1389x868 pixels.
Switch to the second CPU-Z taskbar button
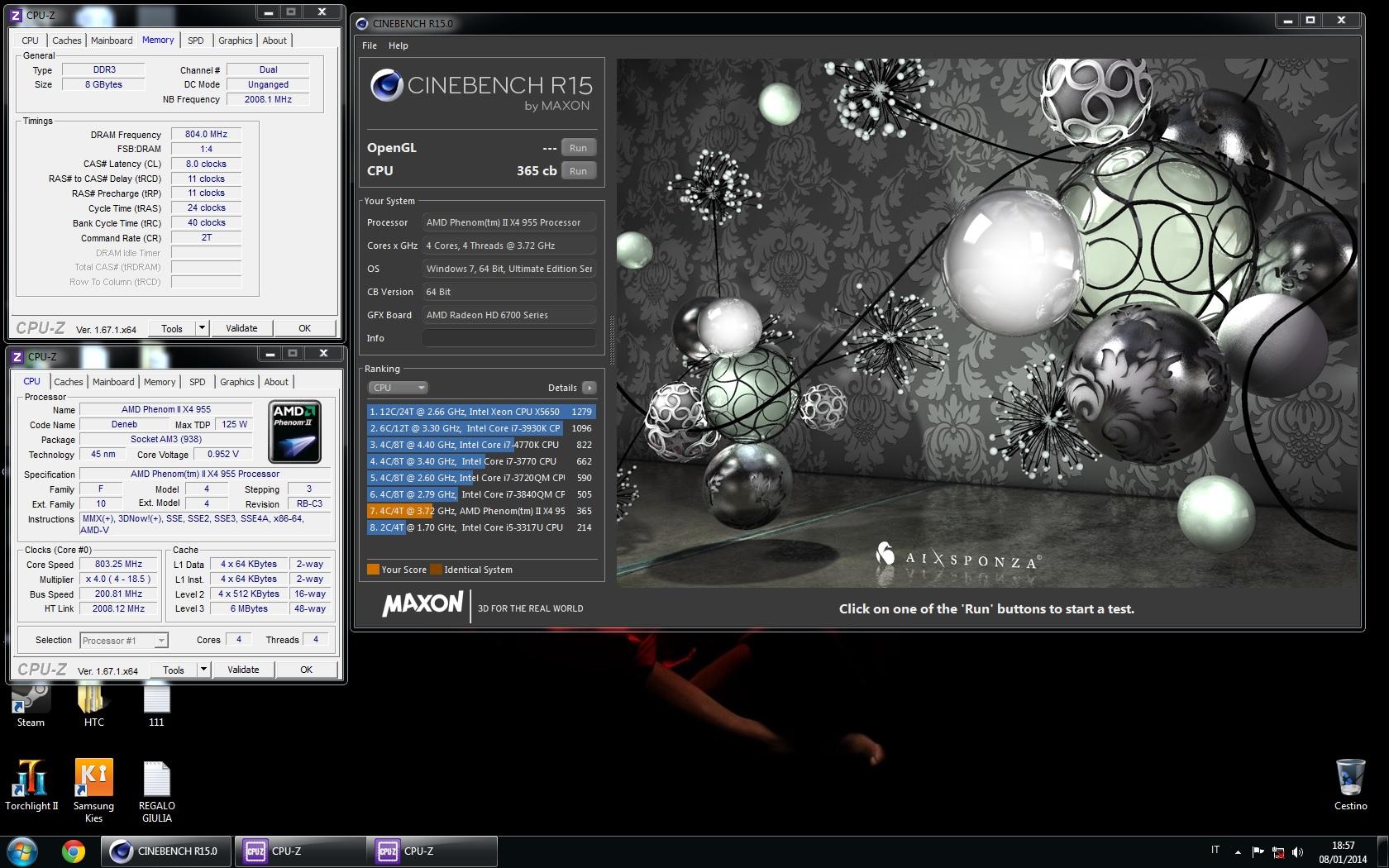click(x=433, y=851)
